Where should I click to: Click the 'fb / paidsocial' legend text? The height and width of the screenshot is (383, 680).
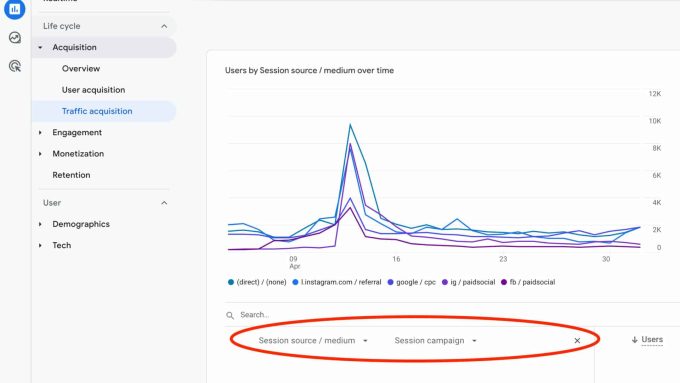point(532,282)
